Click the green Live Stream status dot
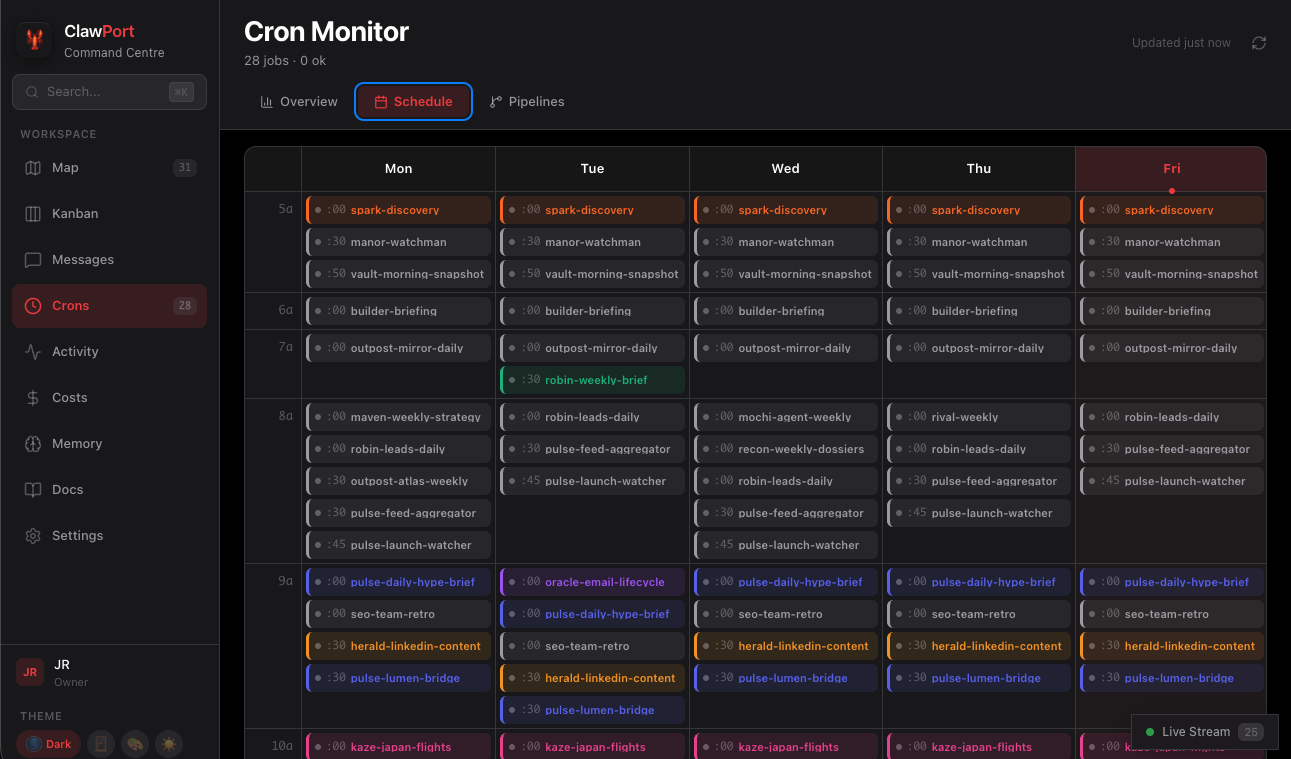 click(1150, 732)
